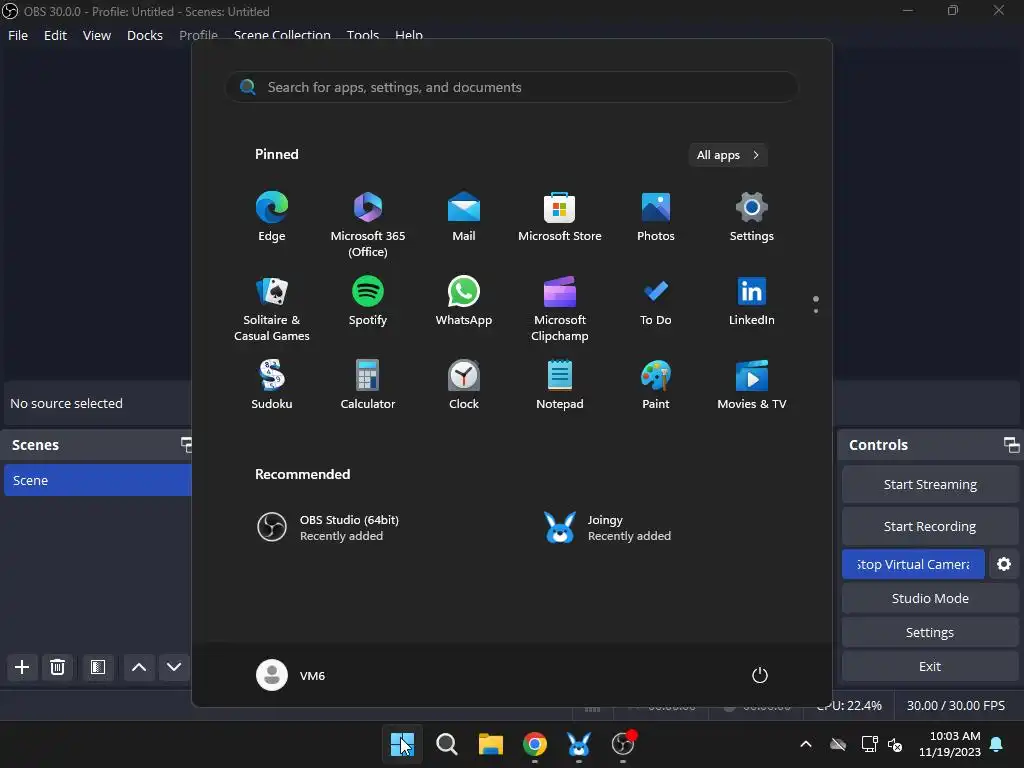Open Joingy from the taskbar

click(x=579, y=744)
